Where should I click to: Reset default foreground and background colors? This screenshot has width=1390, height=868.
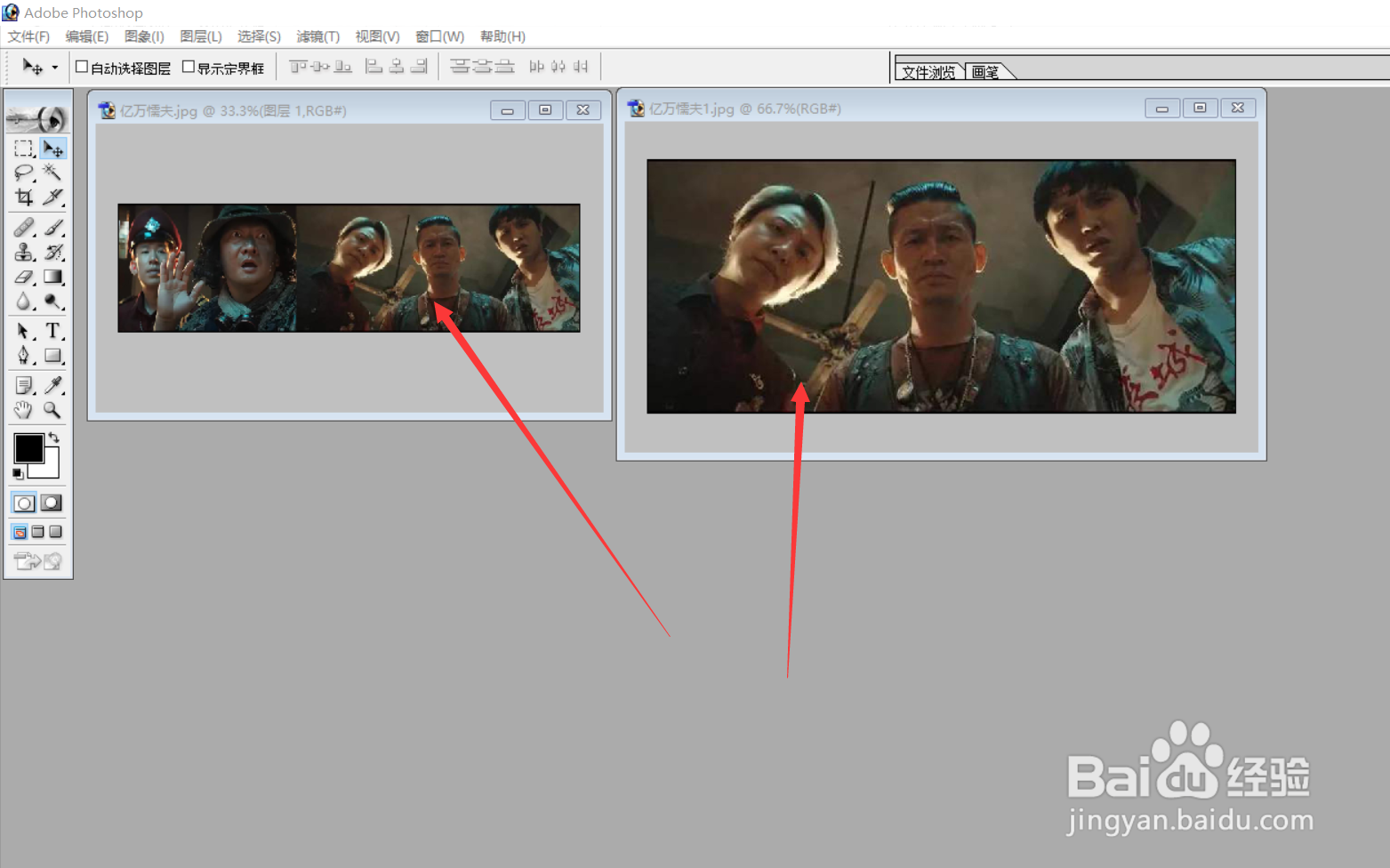(18, 474)
